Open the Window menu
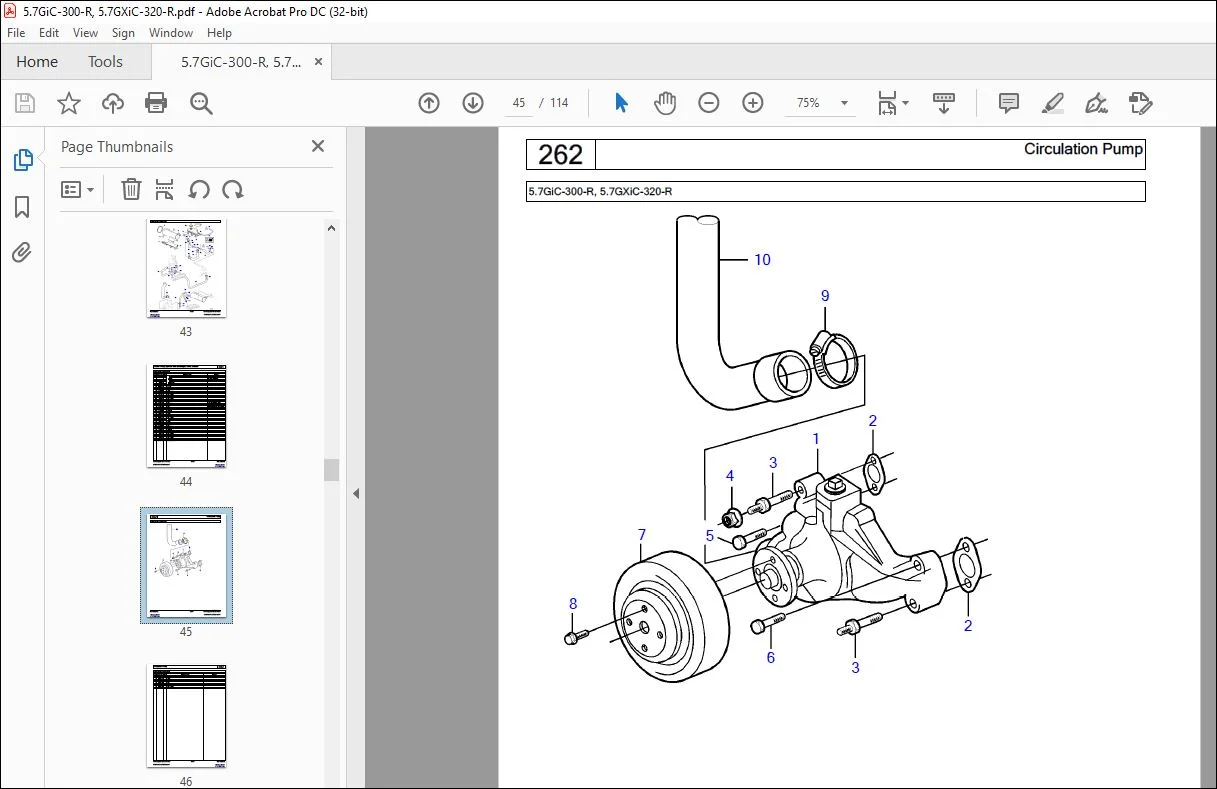1217x789 pixels. [171, 33]
